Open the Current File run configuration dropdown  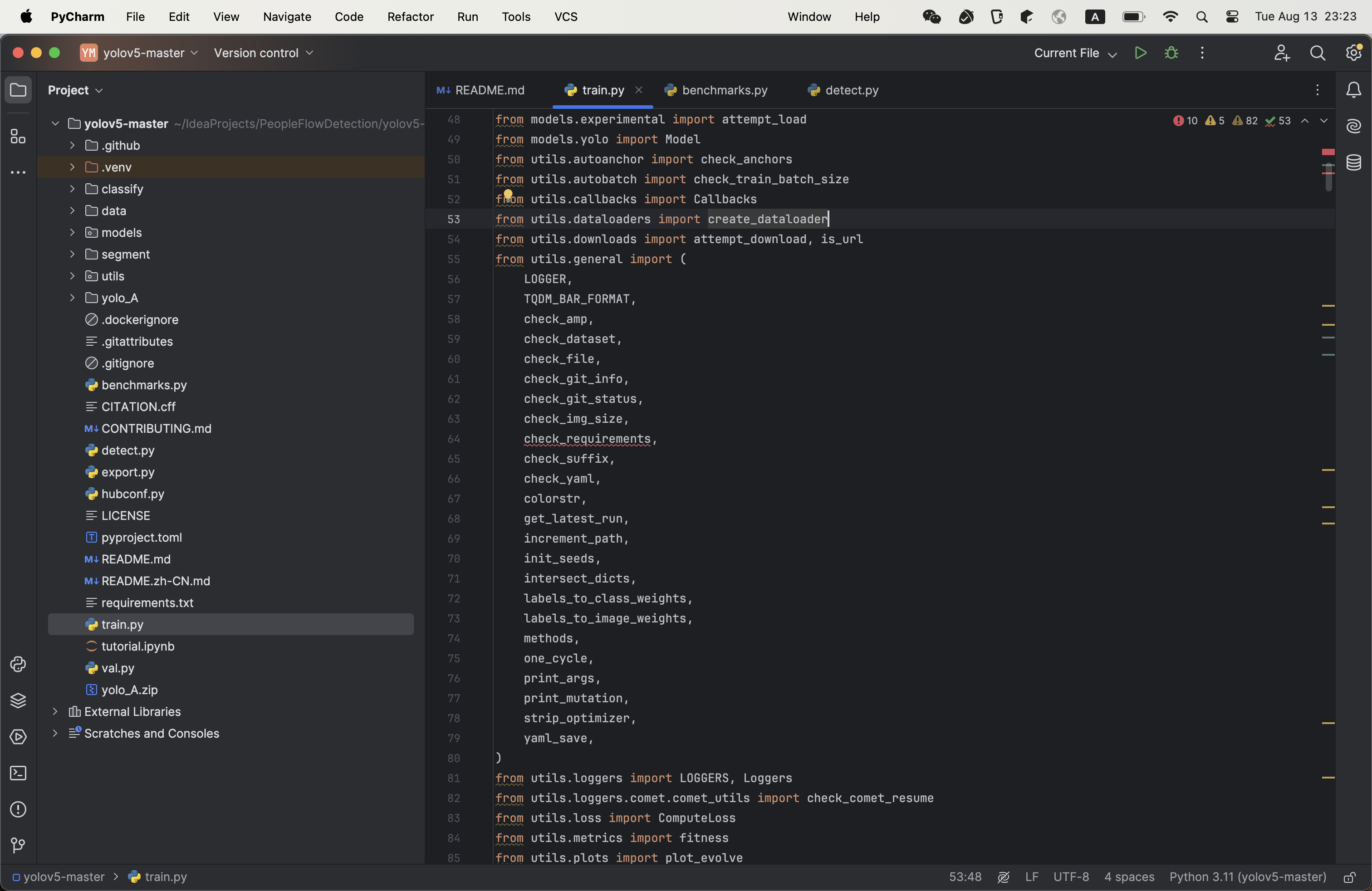point(1073,53)
